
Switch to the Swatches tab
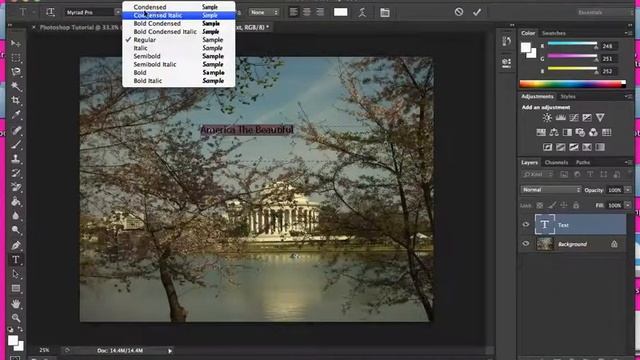tap(553, 33)
